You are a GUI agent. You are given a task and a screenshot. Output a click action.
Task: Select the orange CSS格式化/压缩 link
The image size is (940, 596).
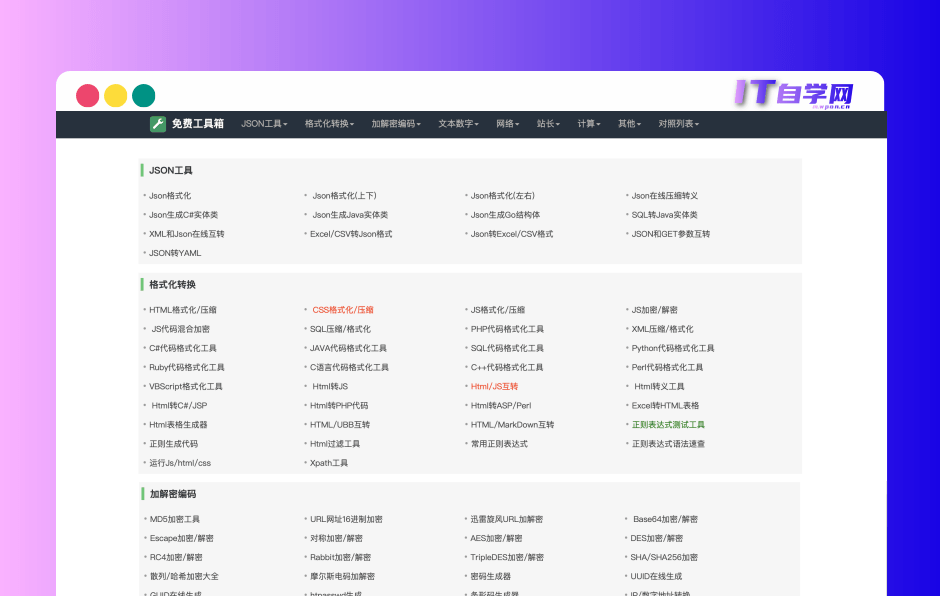coord(343,309)
